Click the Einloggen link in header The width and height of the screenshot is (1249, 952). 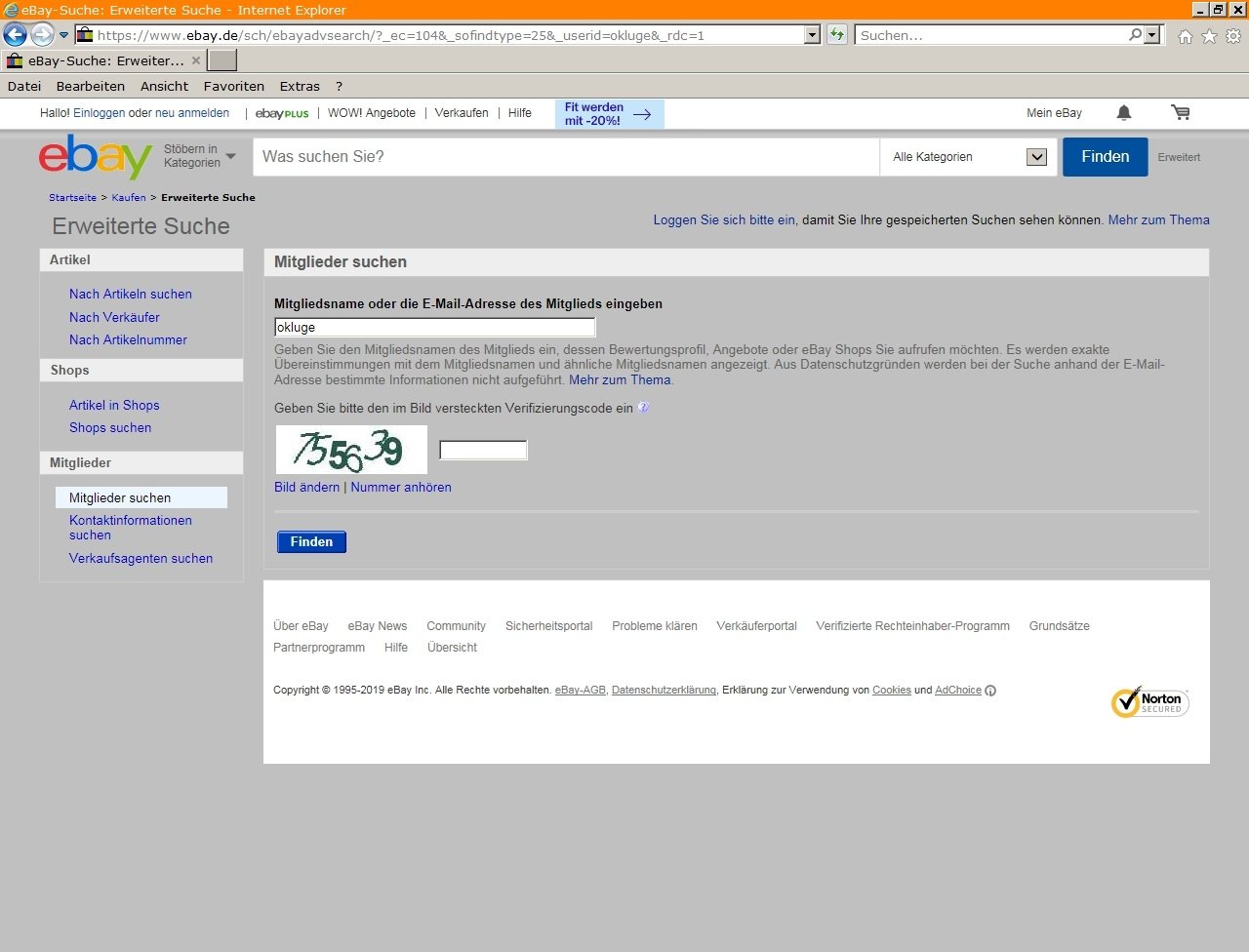point(100,113)
